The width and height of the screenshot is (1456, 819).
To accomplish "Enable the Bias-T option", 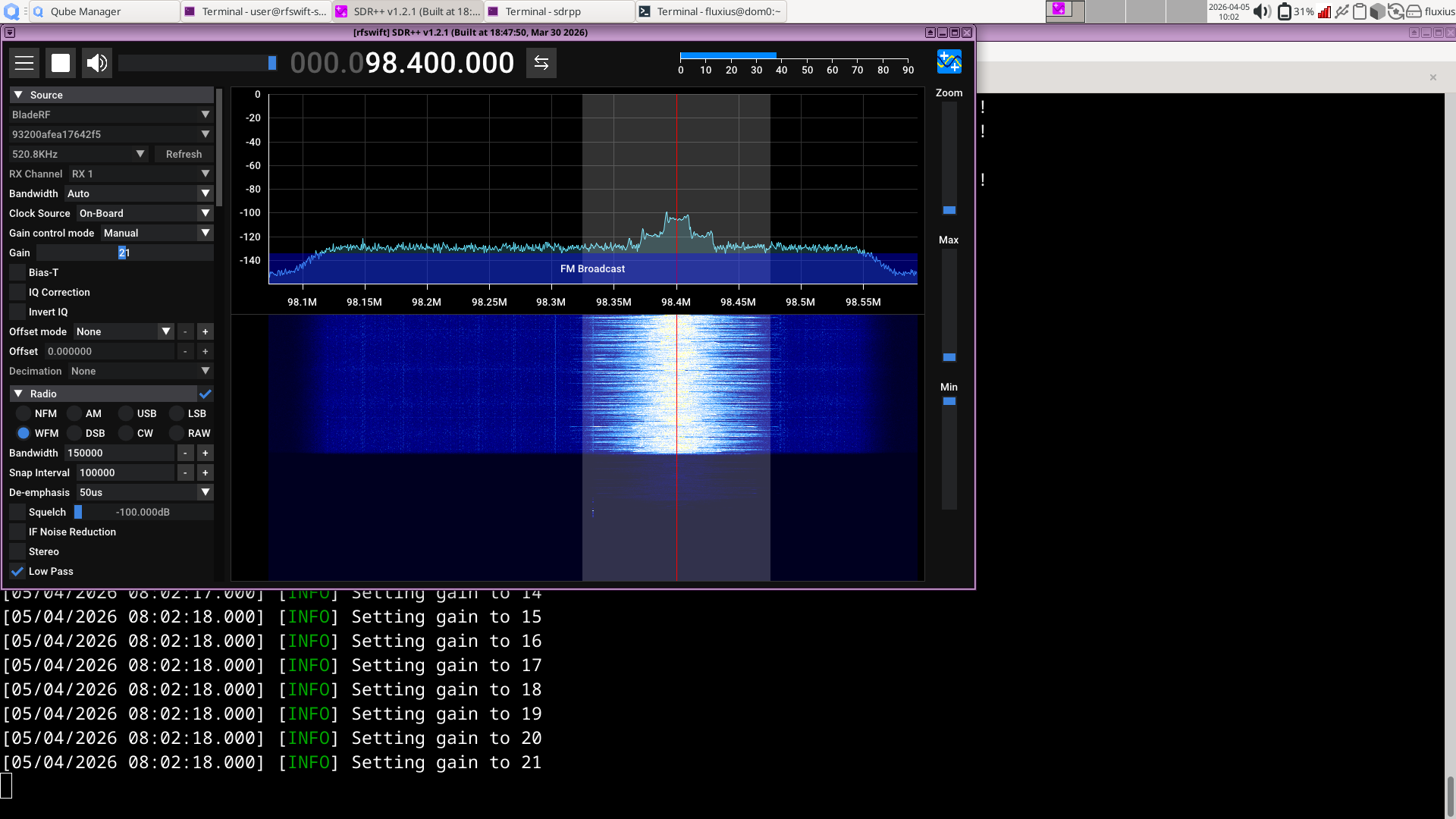I will coord(17,272).
